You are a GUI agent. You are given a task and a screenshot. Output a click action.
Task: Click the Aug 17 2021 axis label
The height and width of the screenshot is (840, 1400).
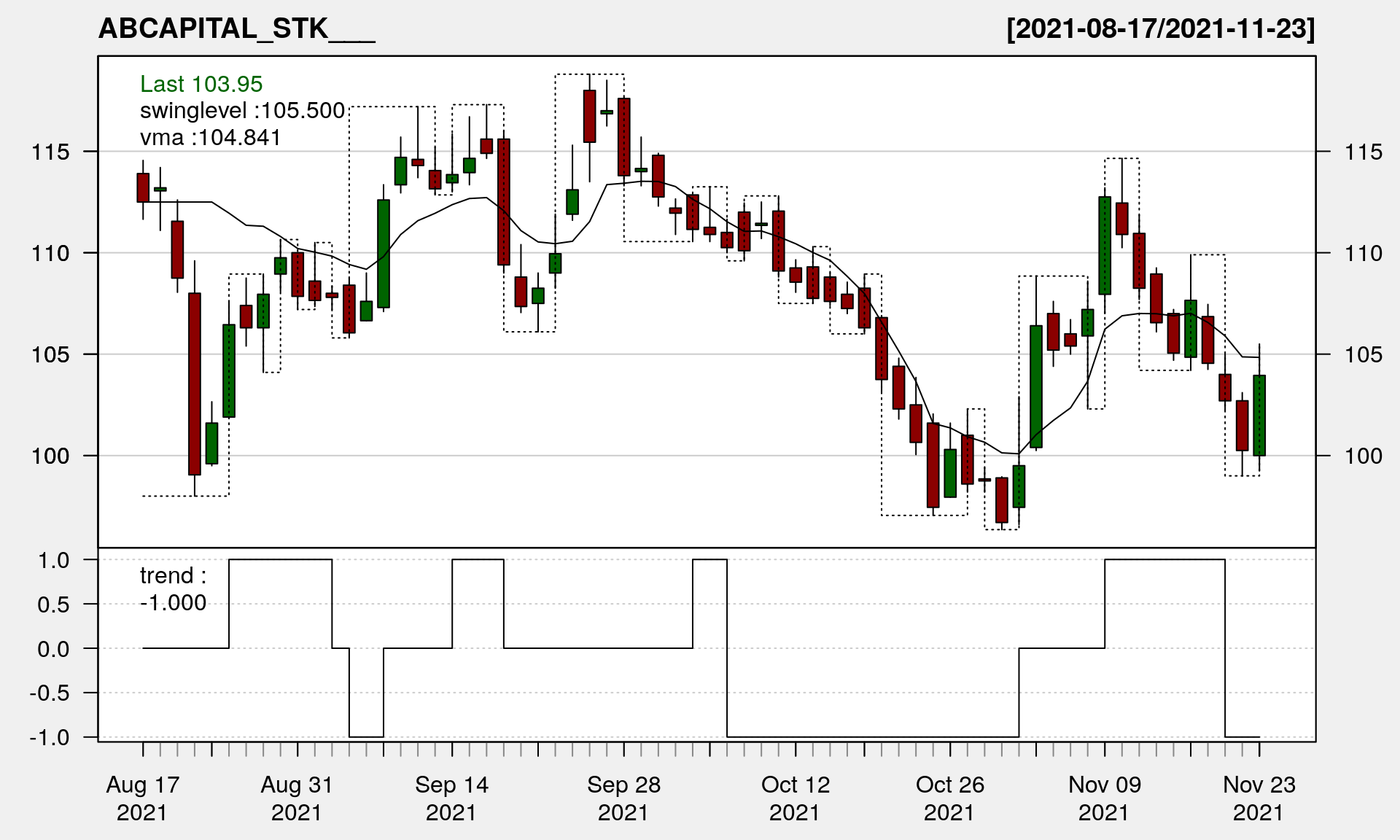[x=142, y=798]
